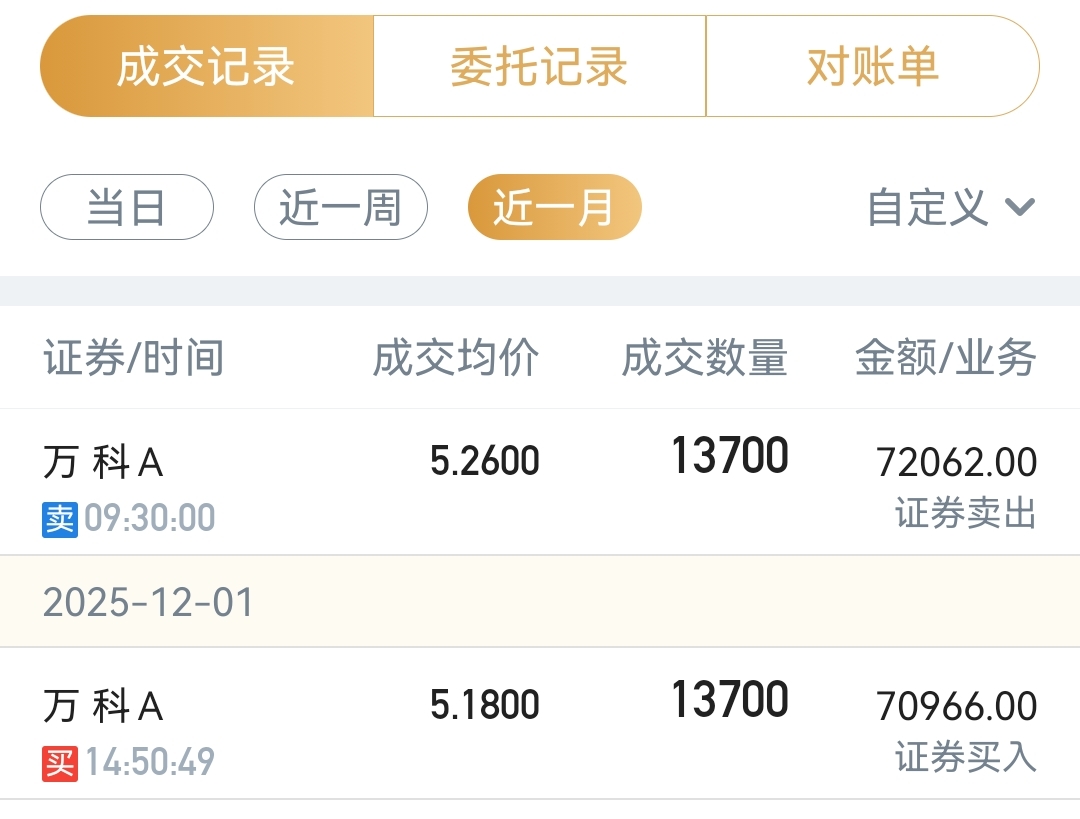Click the blue 卖 sell badge icon
The width and height of the screenshot is (1080, 819).
click(x=60, y=519)
